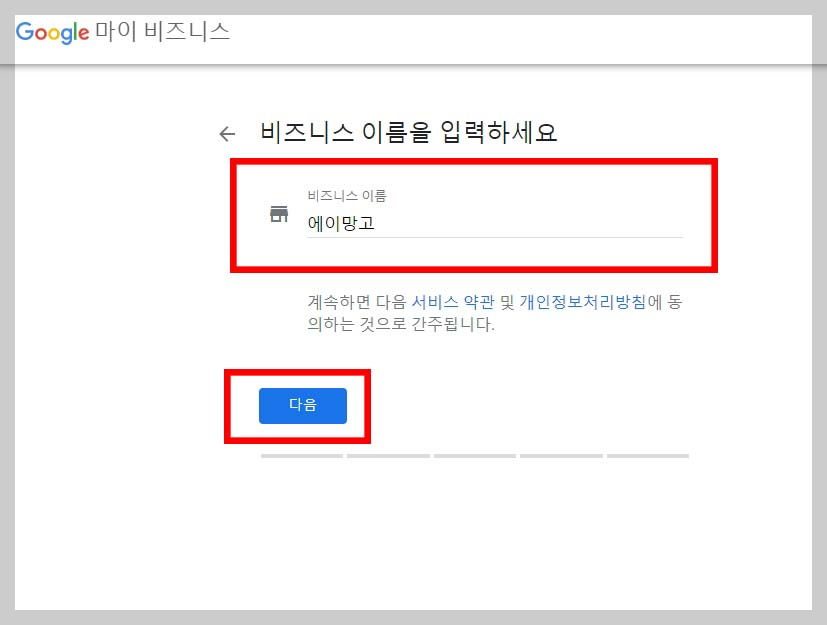Screen dimensions: 827x625
Task: Select the storefront icon beside the name field
Action: tap(279, 212)
